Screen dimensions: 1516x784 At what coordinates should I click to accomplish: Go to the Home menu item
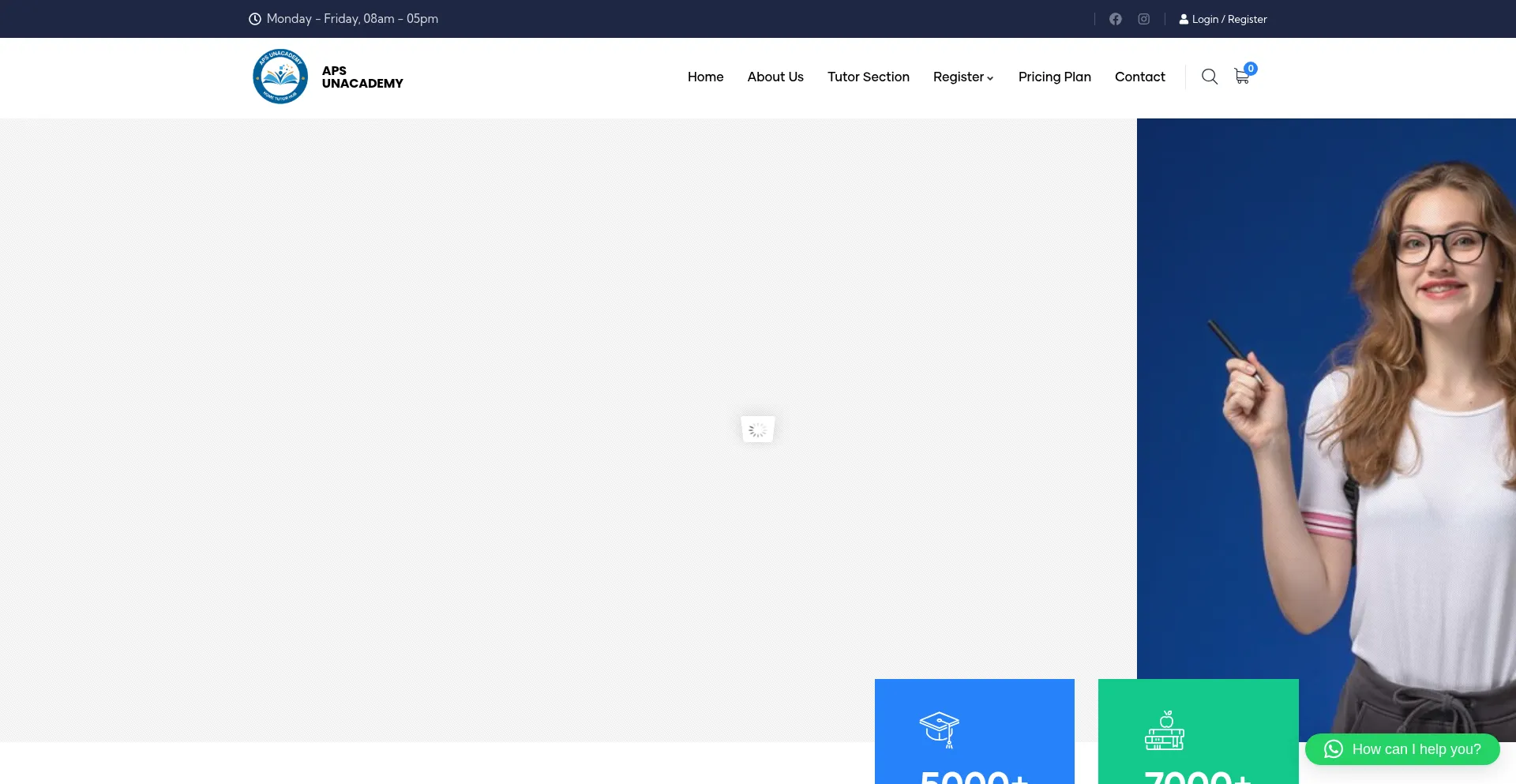pyautogui.click(x=705, y=77)
